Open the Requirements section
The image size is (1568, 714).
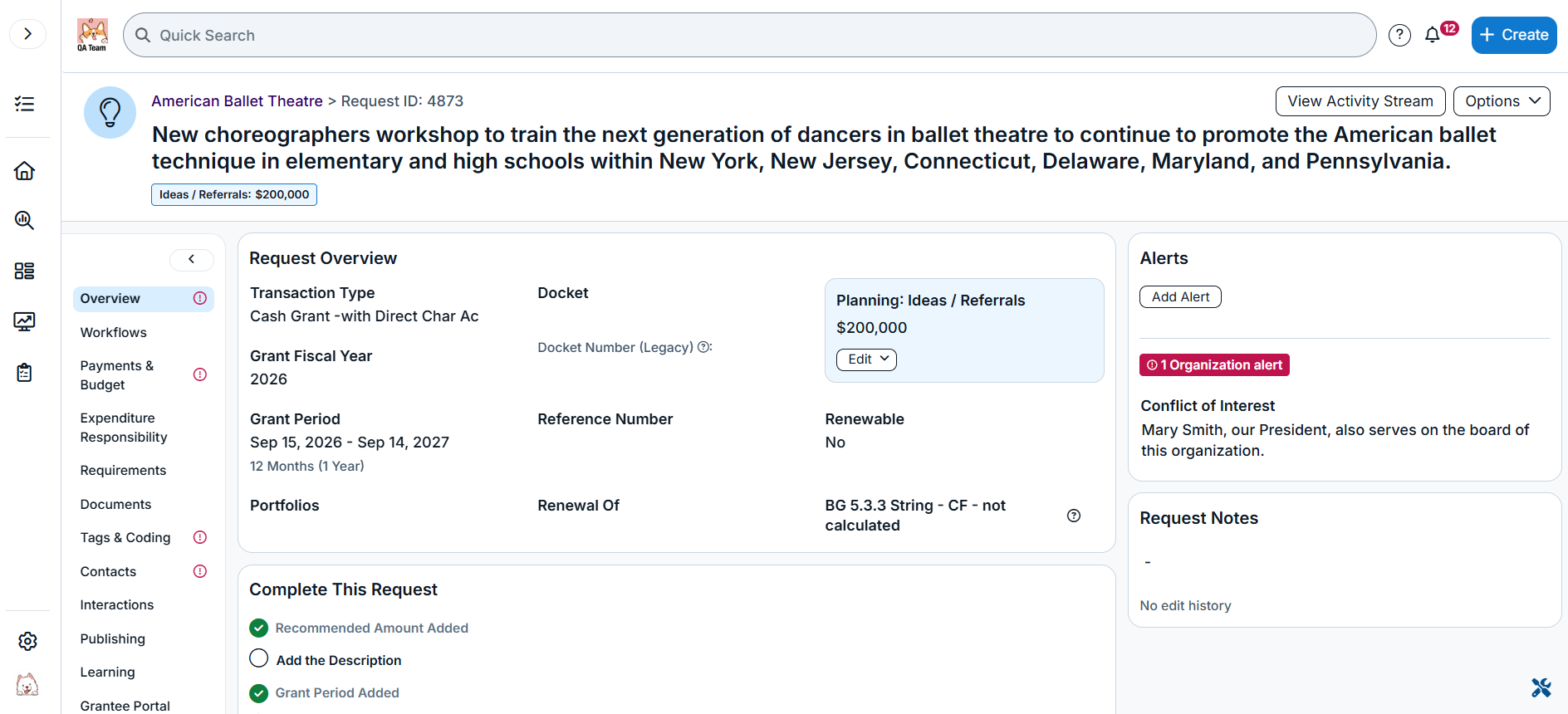point(123,471)
